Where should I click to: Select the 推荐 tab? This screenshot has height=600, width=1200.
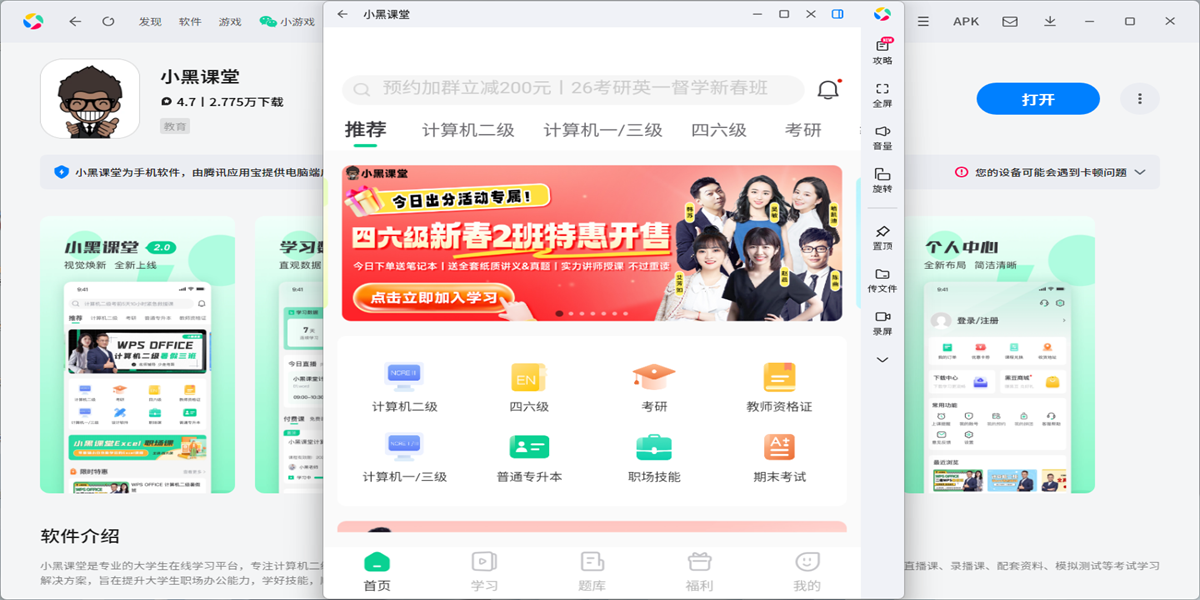(x=365, y=130)
